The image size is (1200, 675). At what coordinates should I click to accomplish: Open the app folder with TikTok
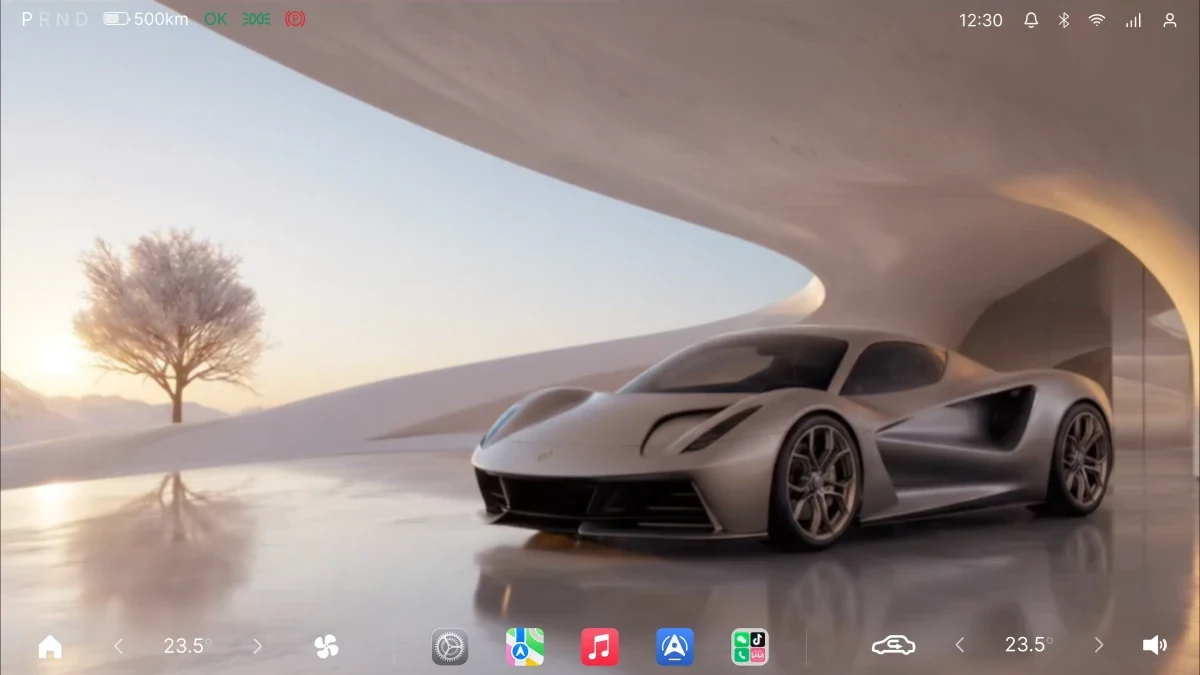750,647
